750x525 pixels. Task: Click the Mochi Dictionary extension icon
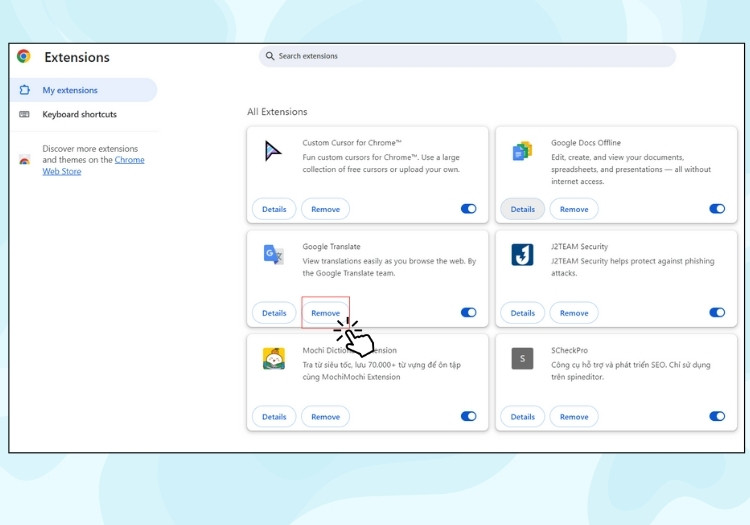274,359
